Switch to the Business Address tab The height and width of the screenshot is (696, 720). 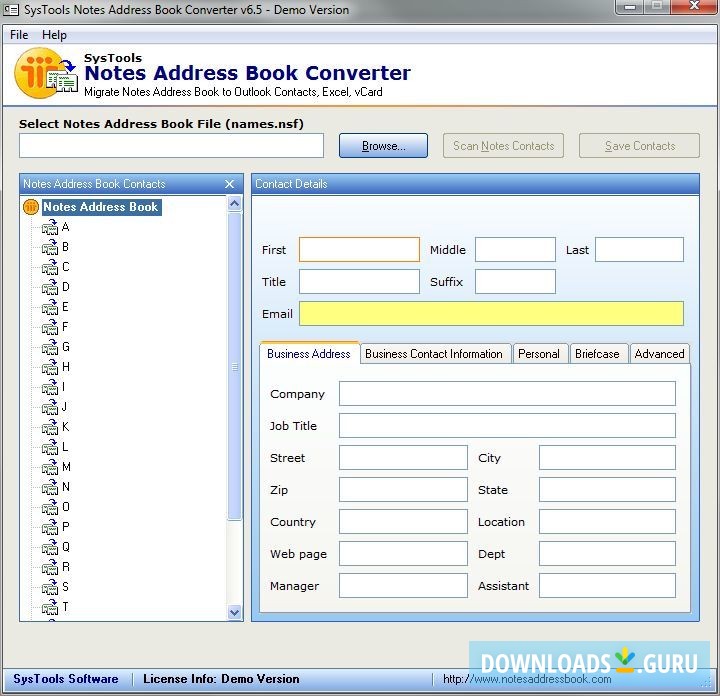(309, 354)
